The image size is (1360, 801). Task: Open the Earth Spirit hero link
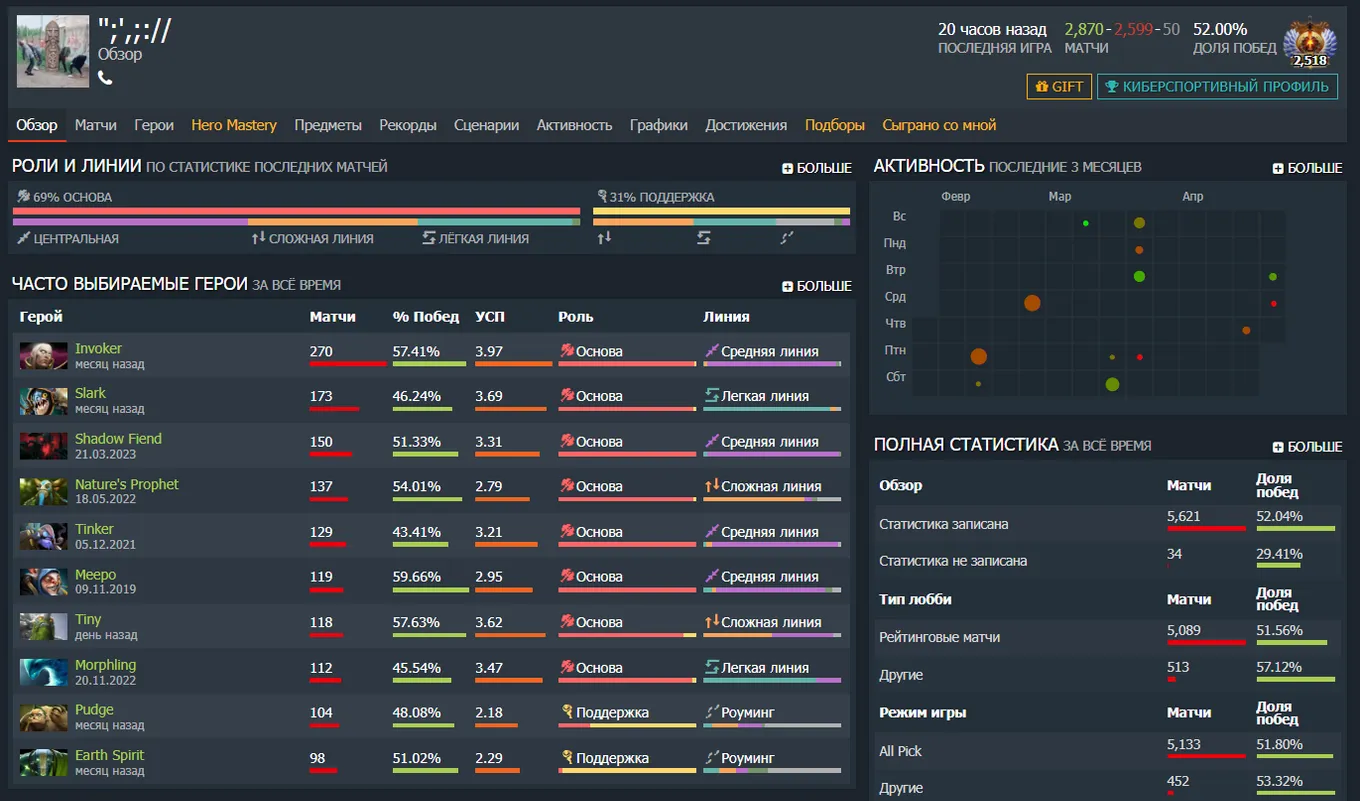pyautogui.click(x=109, y=755)
